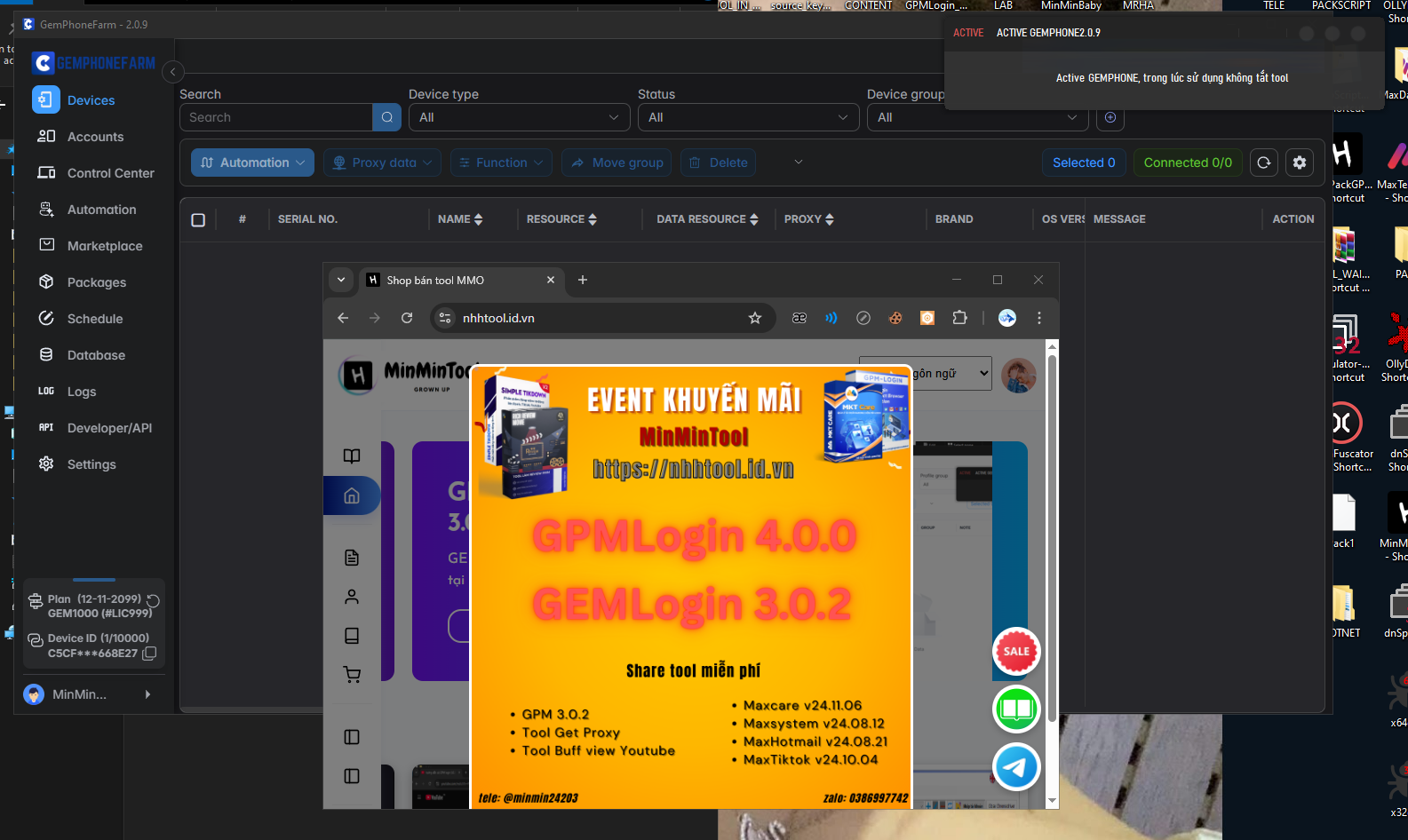Expand the Status filter dropdown
Viewport: 1408px width, 840px height.
748,117
